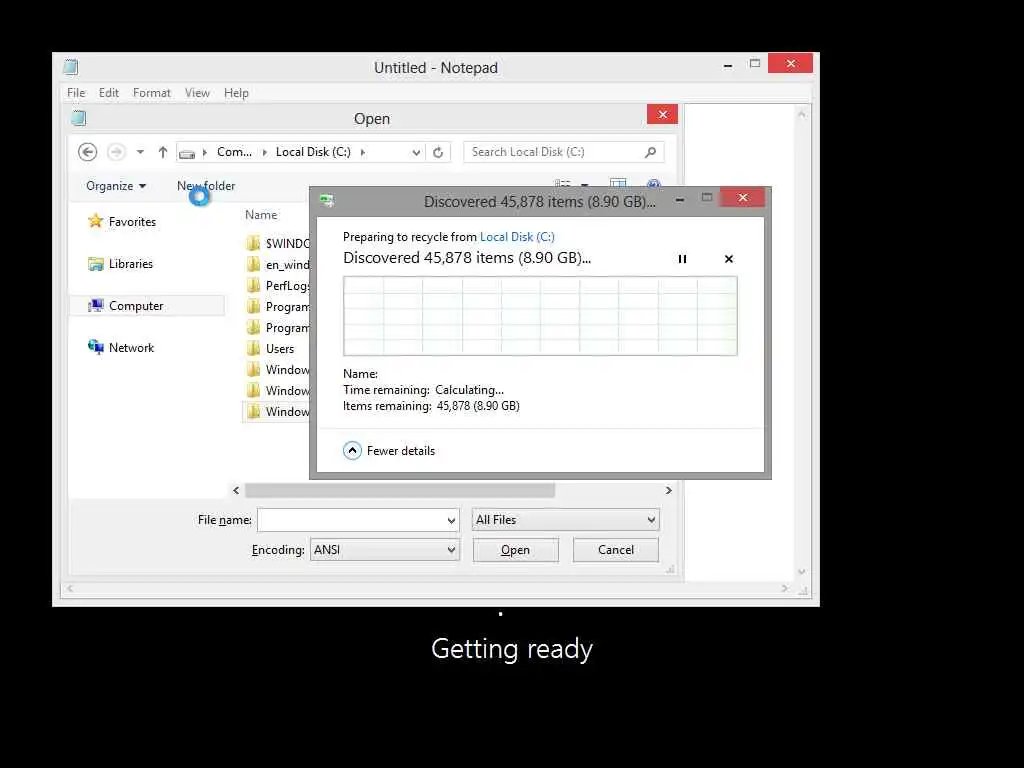Image resolution: width=1024 pixels, height=768 pixels.
Task: Open the Organize dropdown menu
Action: [116, 186]
